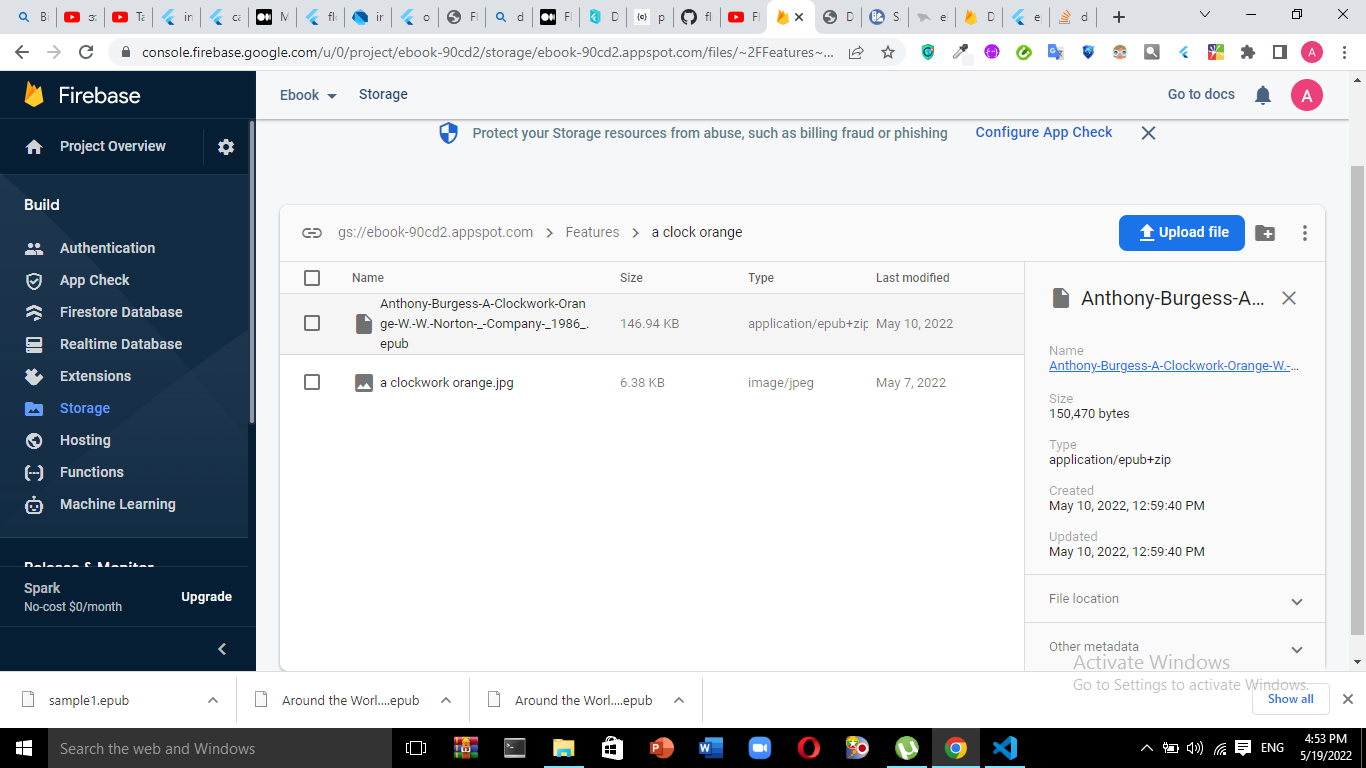Close the downloads bar
This screenshot has width=1366, height=768.
1347,699
